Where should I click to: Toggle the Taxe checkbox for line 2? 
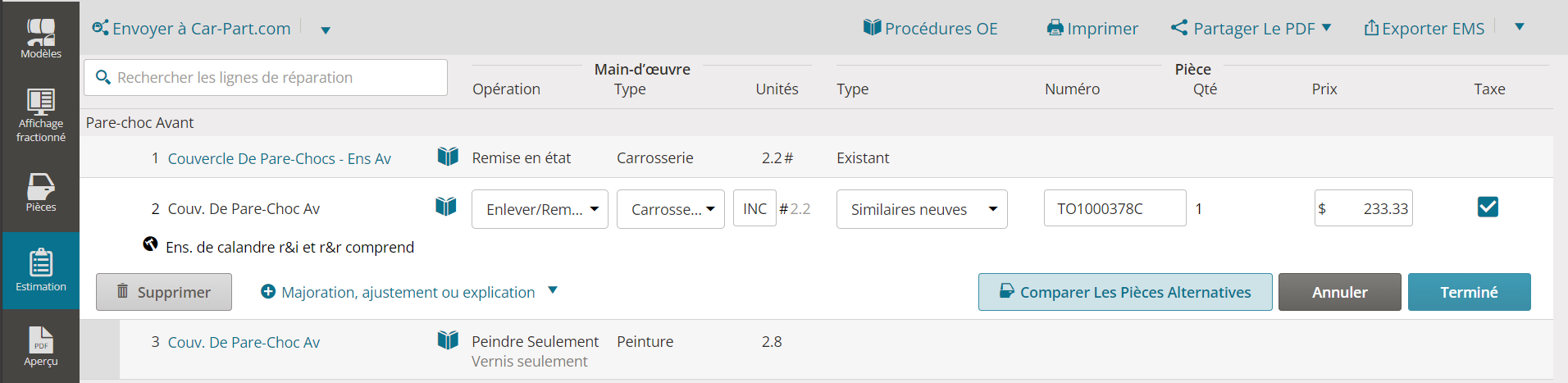coord(1488,207)
